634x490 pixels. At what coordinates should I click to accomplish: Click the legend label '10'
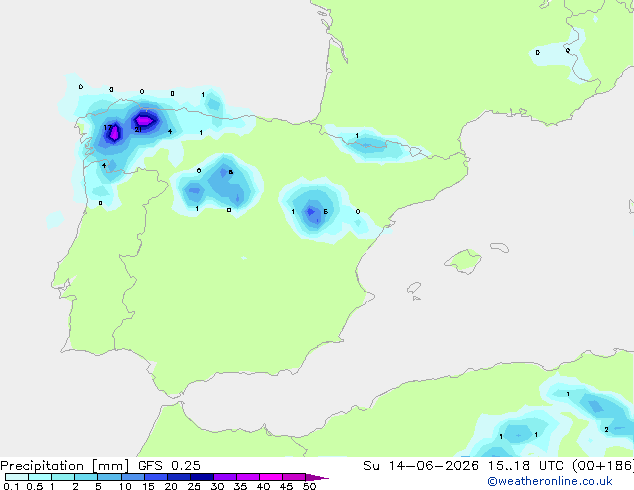tap(125, 486)
